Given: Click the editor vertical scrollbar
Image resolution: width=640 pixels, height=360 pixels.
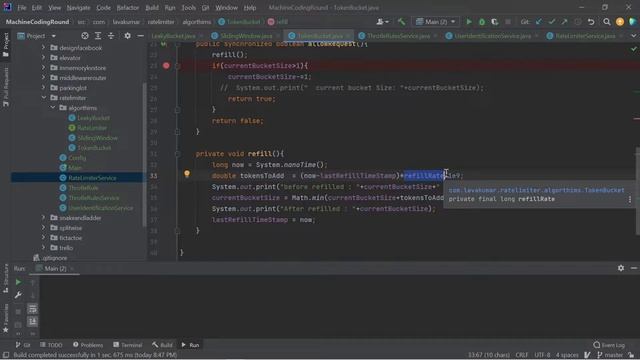Looking at the screenshot, I should [637, 191].
